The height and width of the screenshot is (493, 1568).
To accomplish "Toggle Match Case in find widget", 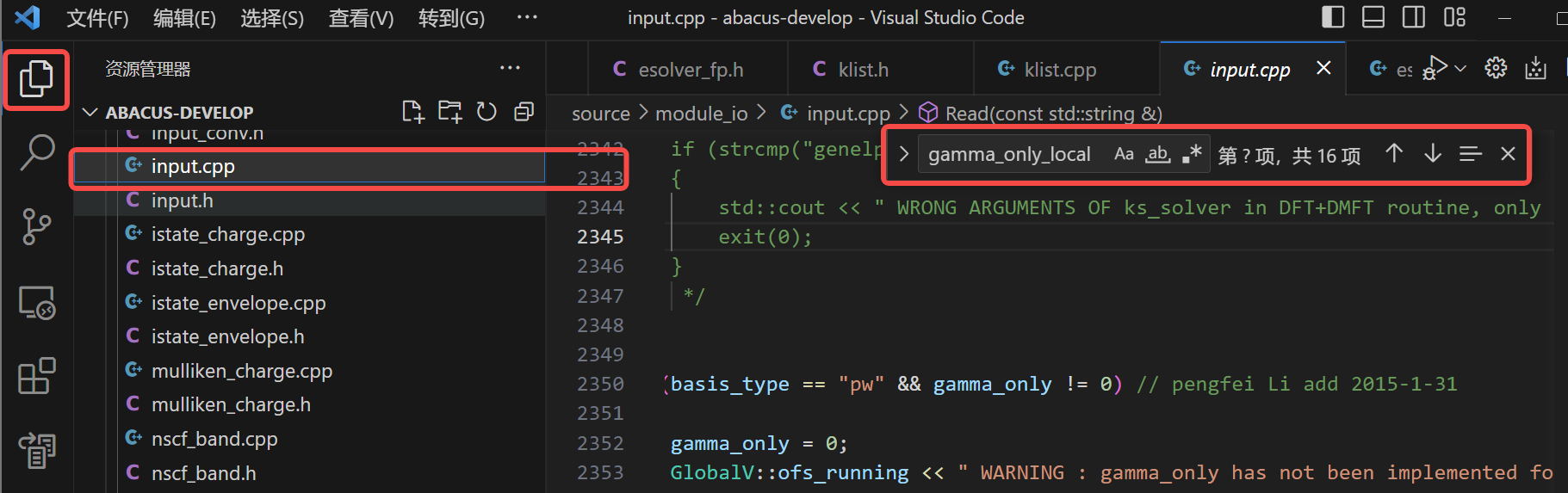I will tap(1124, 154).
